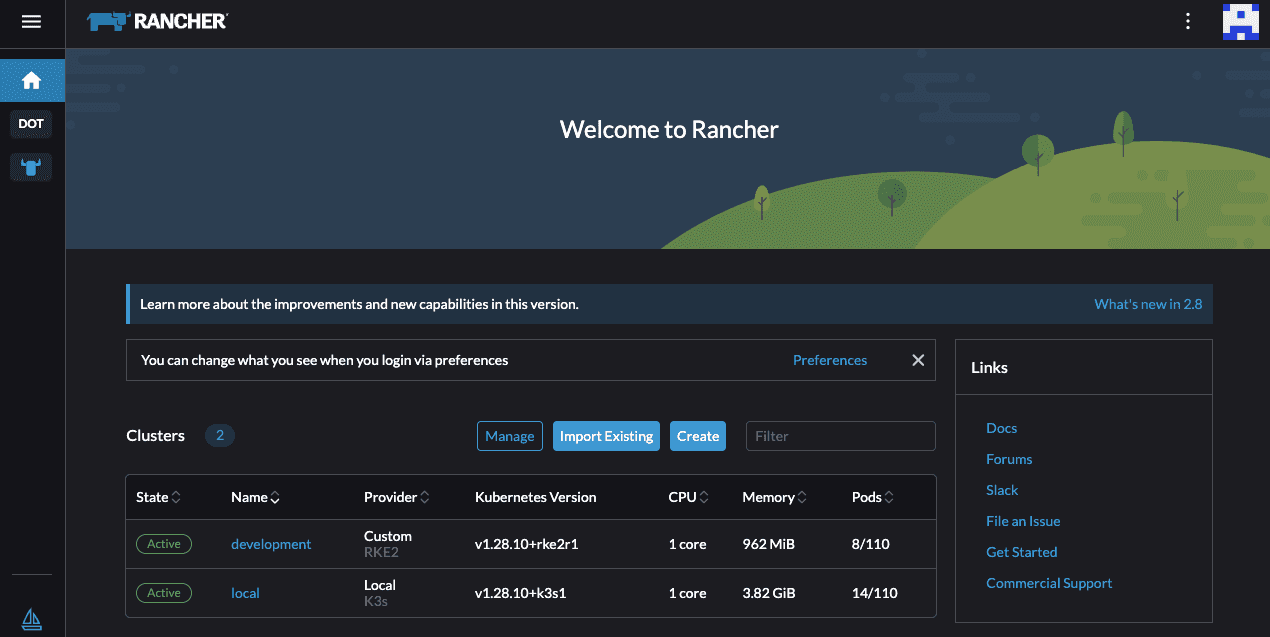Click the Create cluster button
Screen dimensions: 1270x637
pos(698,436)
